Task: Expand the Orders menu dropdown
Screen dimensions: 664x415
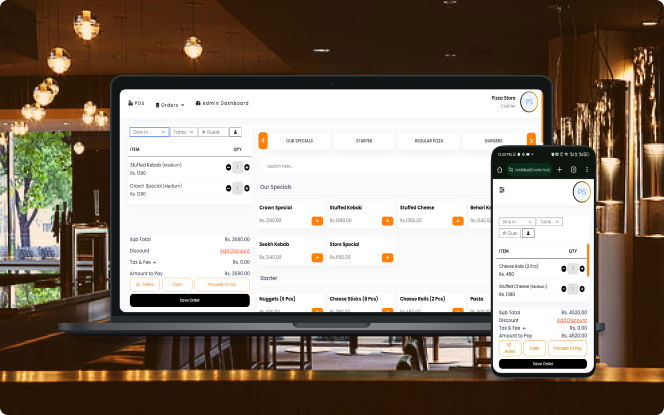Action: [x=172, y=104]
